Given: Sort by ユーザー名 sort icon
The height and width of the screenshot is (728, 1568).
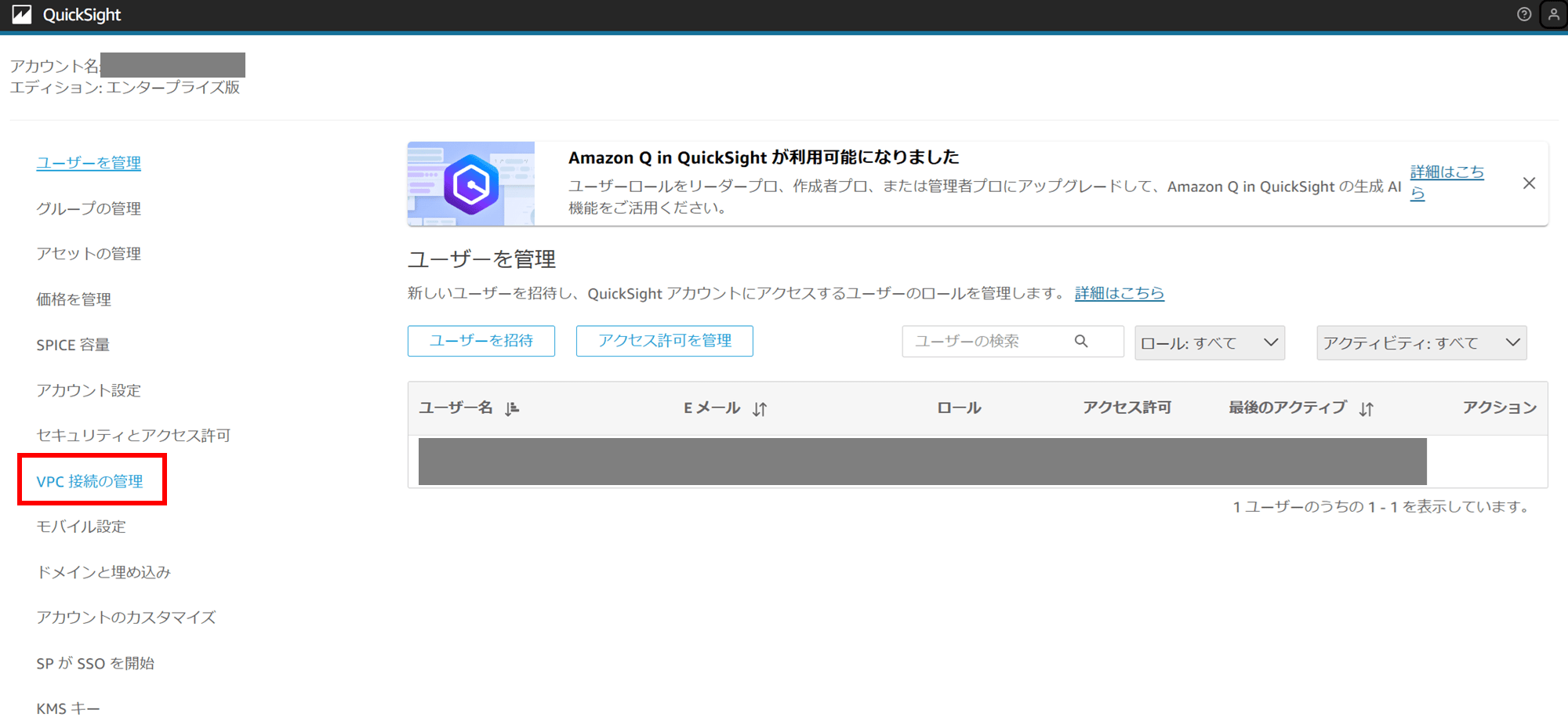Looking at the screenshot, I should [x=512, y=408].
